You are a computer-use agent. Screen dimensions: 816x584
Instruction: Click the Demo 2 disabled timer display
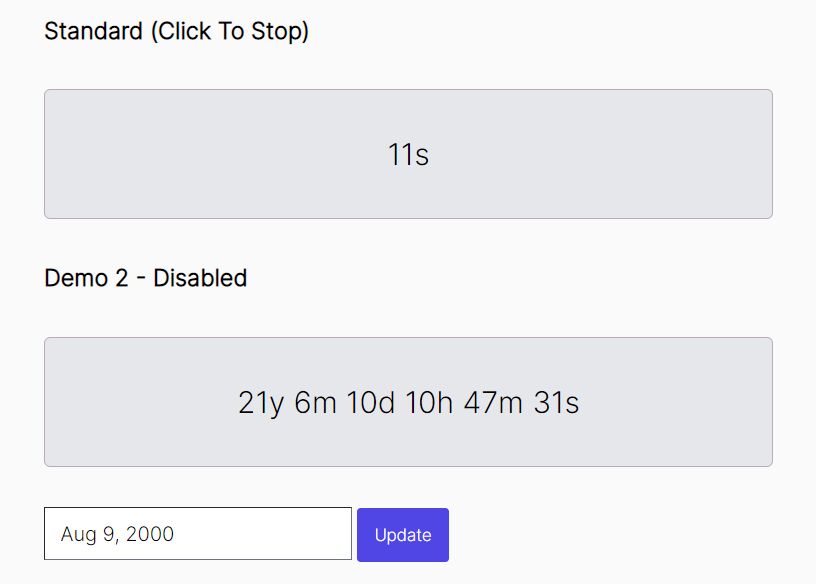[407, 400]
